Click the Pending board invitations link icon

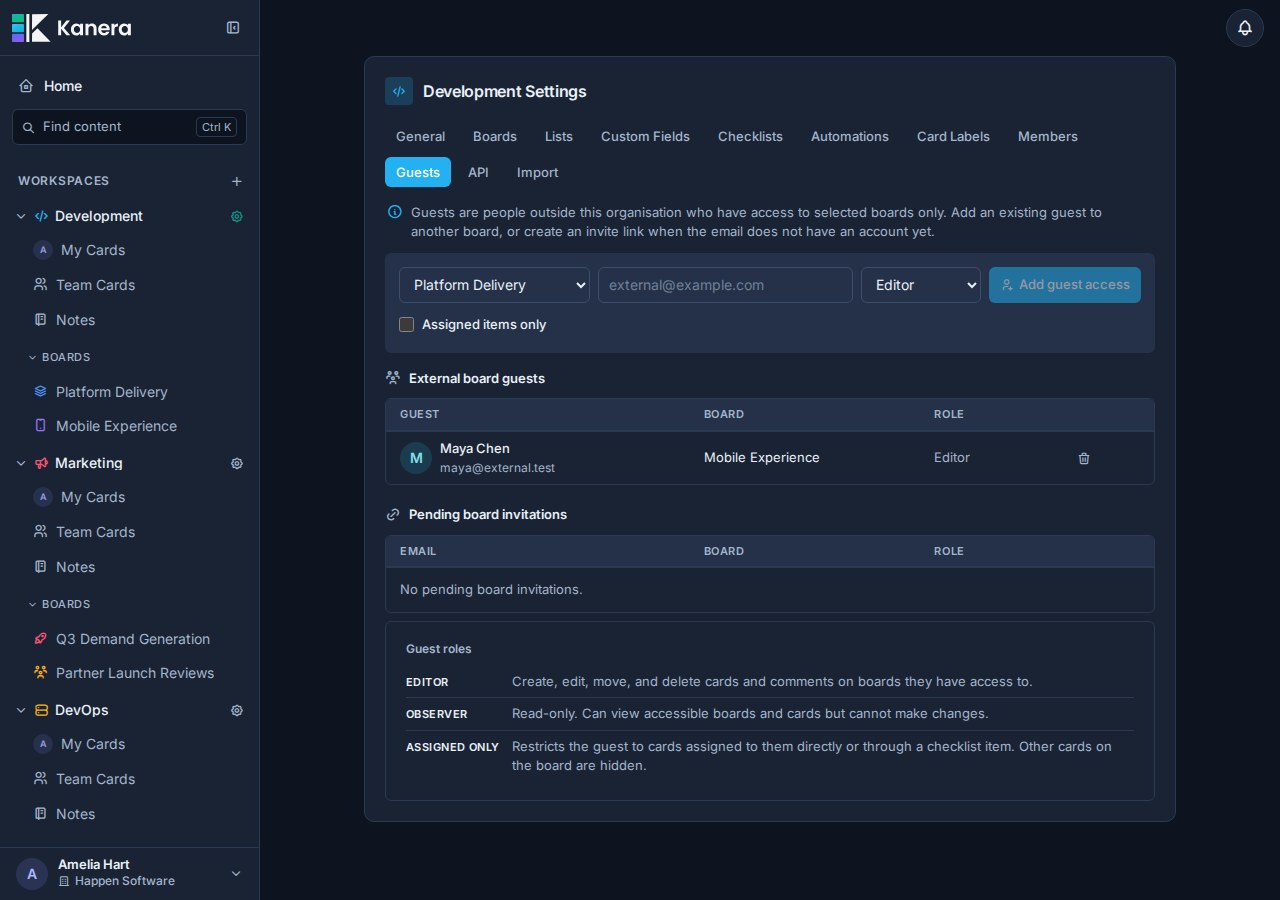click(393, 515)
